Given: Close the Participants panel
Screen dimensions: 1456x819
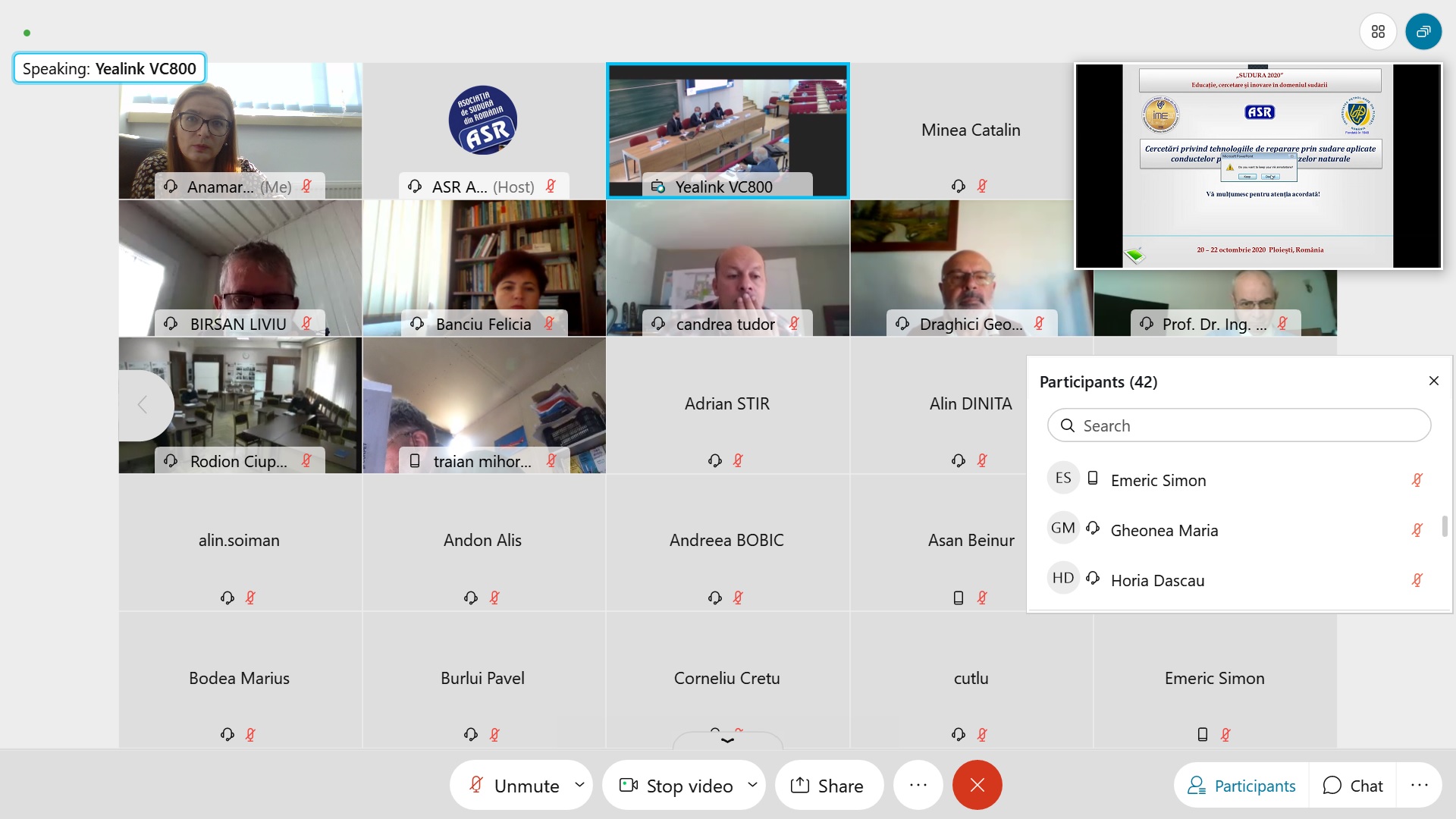Looking at the screenshot, I should [1433, 381].
